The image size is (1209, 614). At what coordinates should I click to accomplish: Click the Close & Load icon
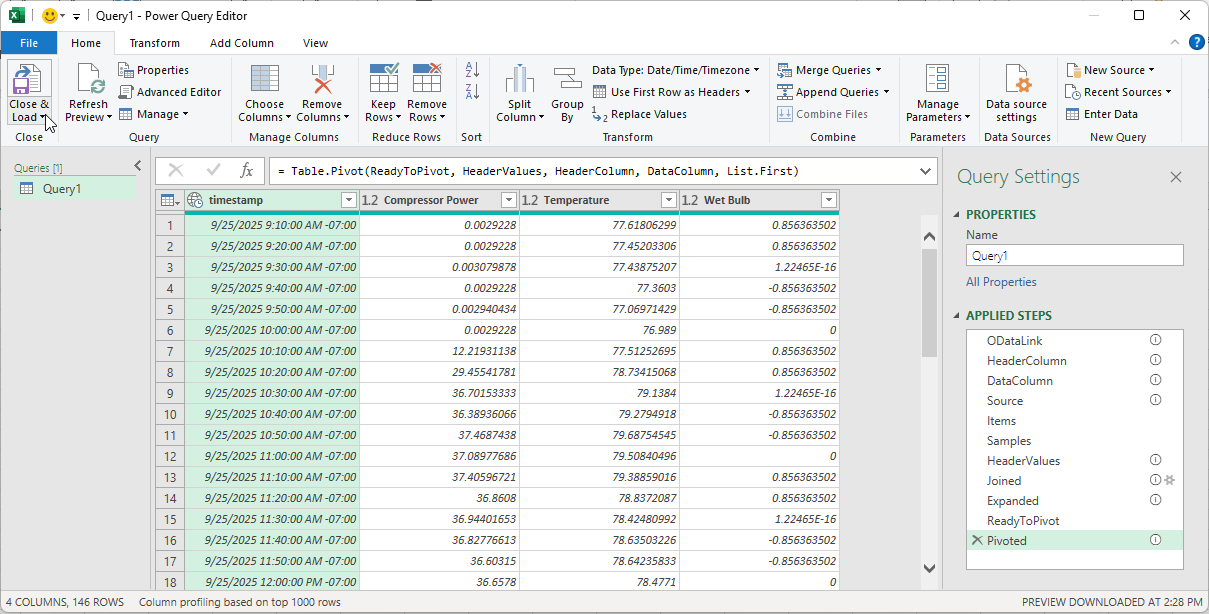[x=29, y=80]
